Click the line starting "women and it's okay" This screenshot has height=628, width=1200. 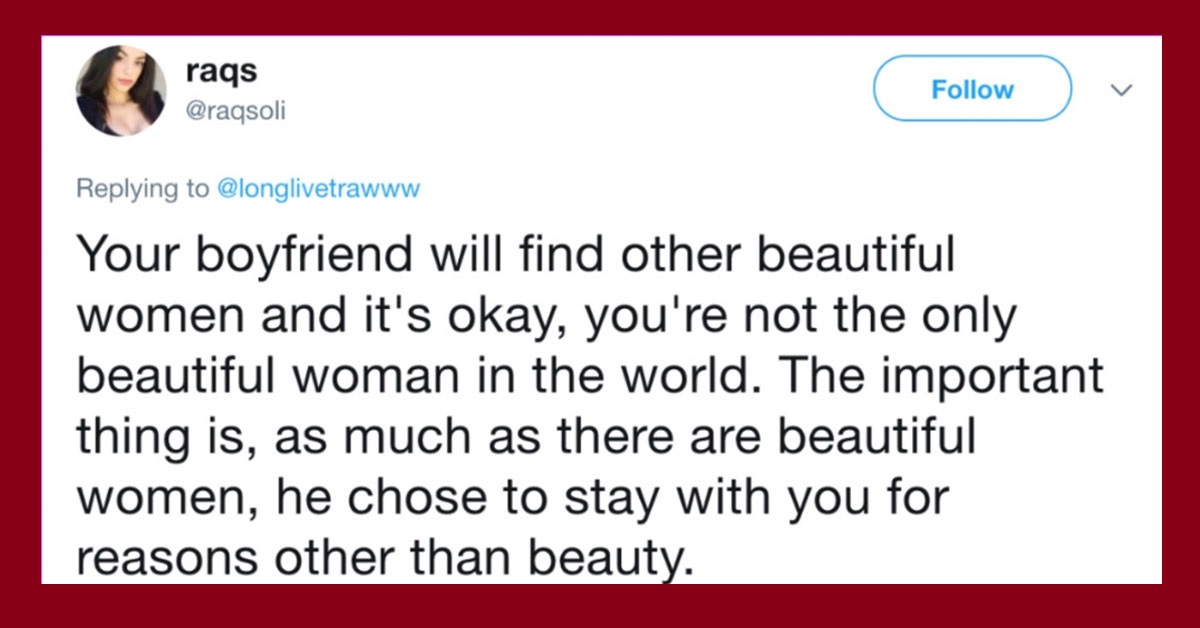[x=546, y=317]
